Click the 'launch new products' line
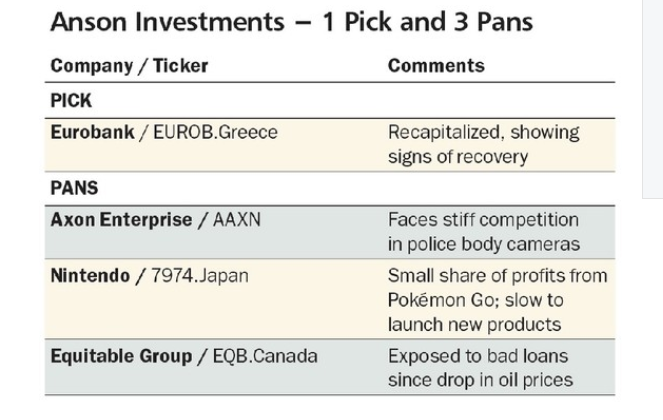The image size is (663, 420). [474, 325]
